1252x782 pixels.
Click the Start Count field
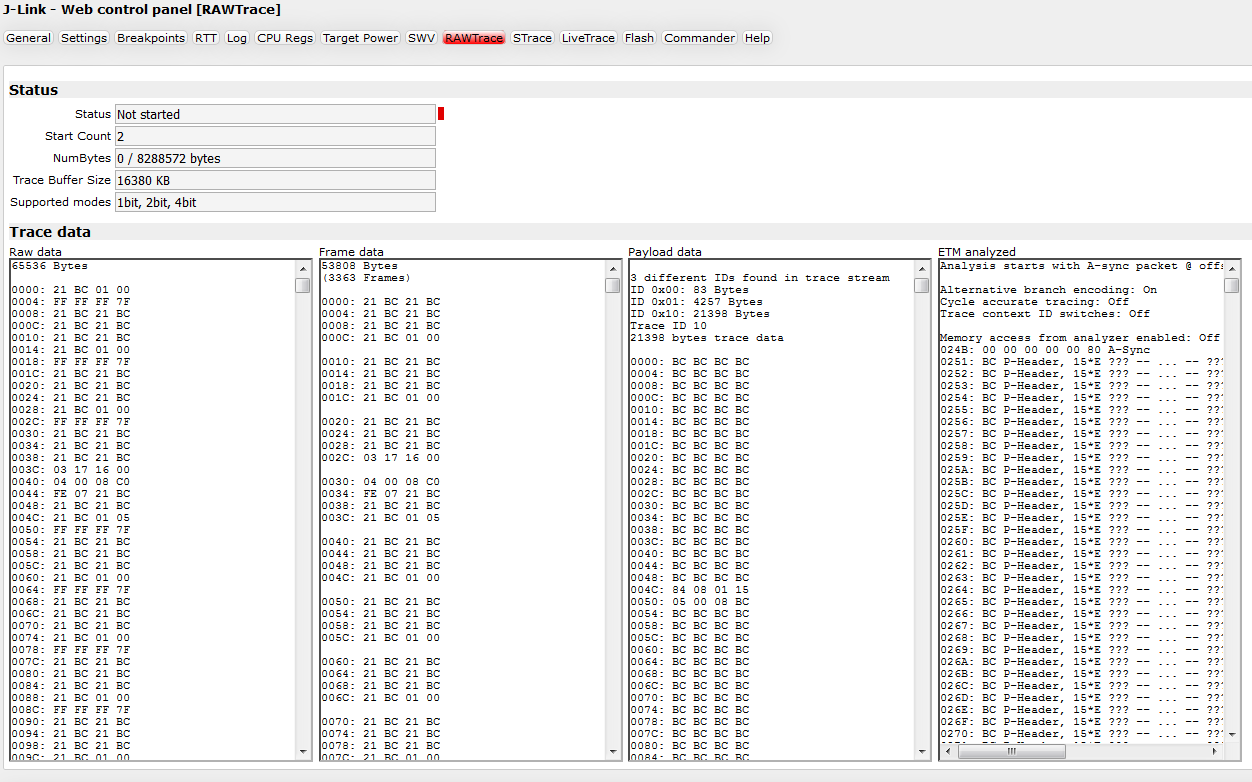(276, 136)
